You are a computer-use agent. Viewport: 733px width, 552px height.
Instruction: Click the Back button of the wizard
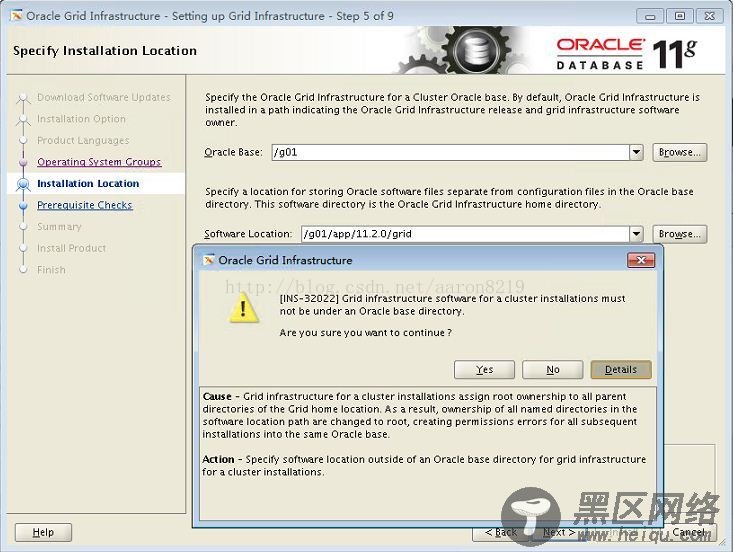click(x=501, y=532)
